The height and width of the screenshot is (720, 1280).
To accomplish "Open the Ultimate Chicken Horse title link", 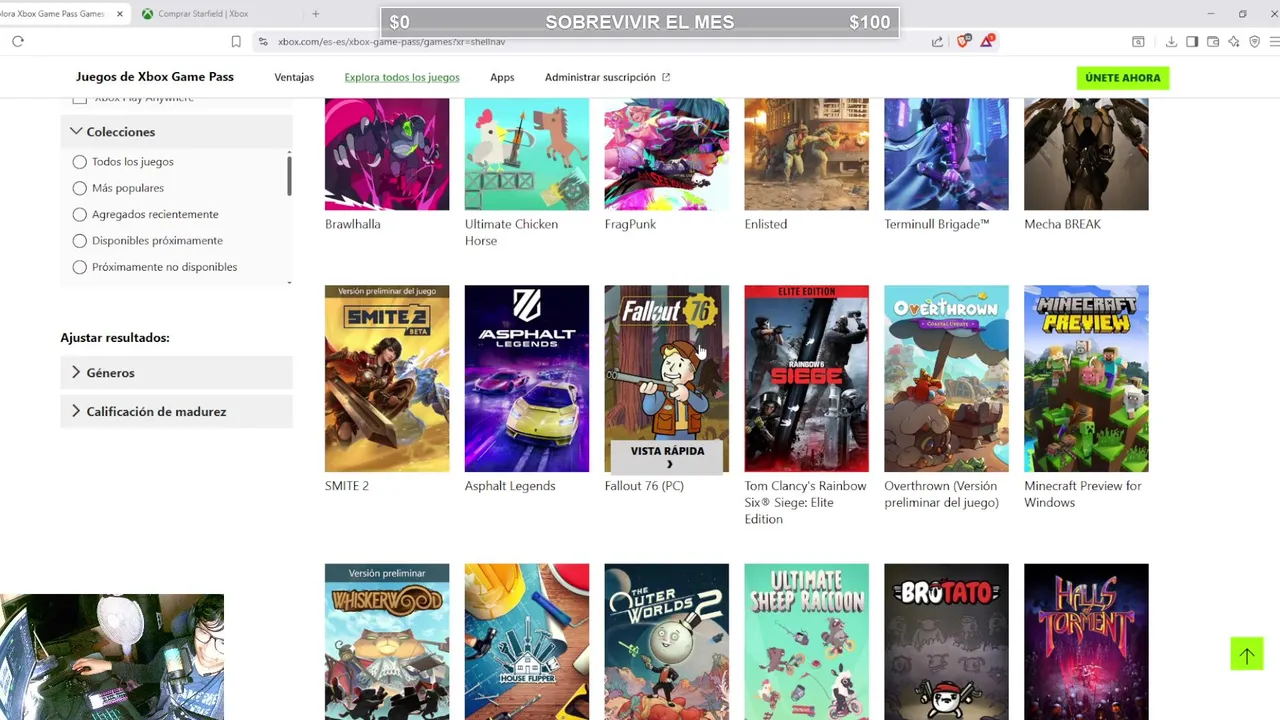I will (x=511, y=232).
